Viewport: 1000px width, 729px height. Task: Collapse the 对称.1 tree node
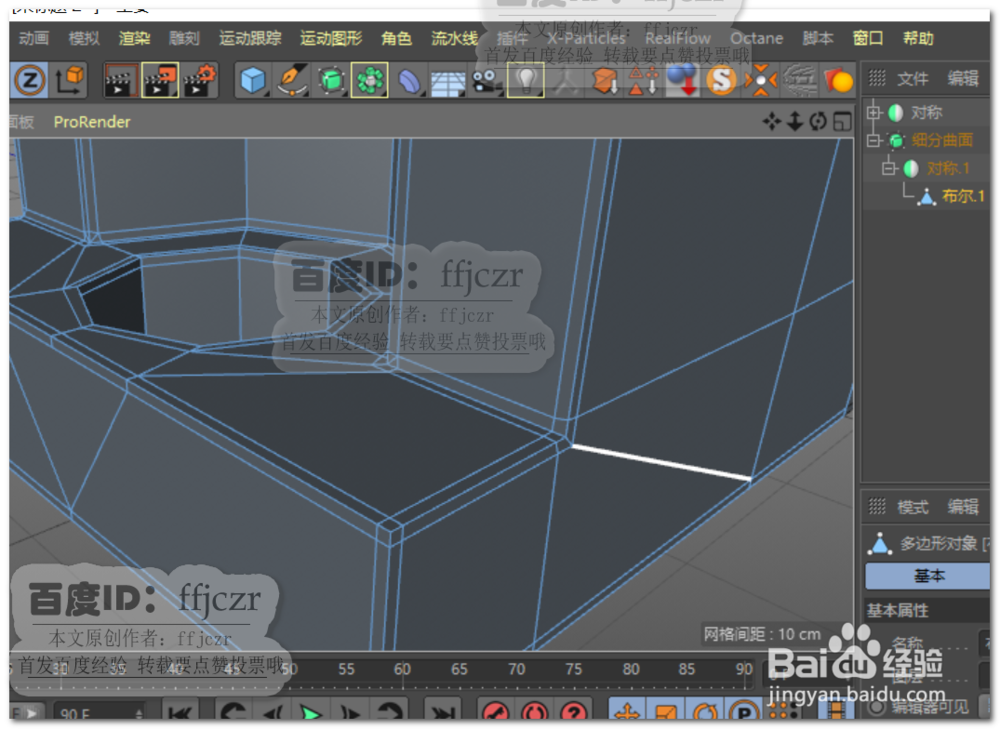tap(888, 168)
